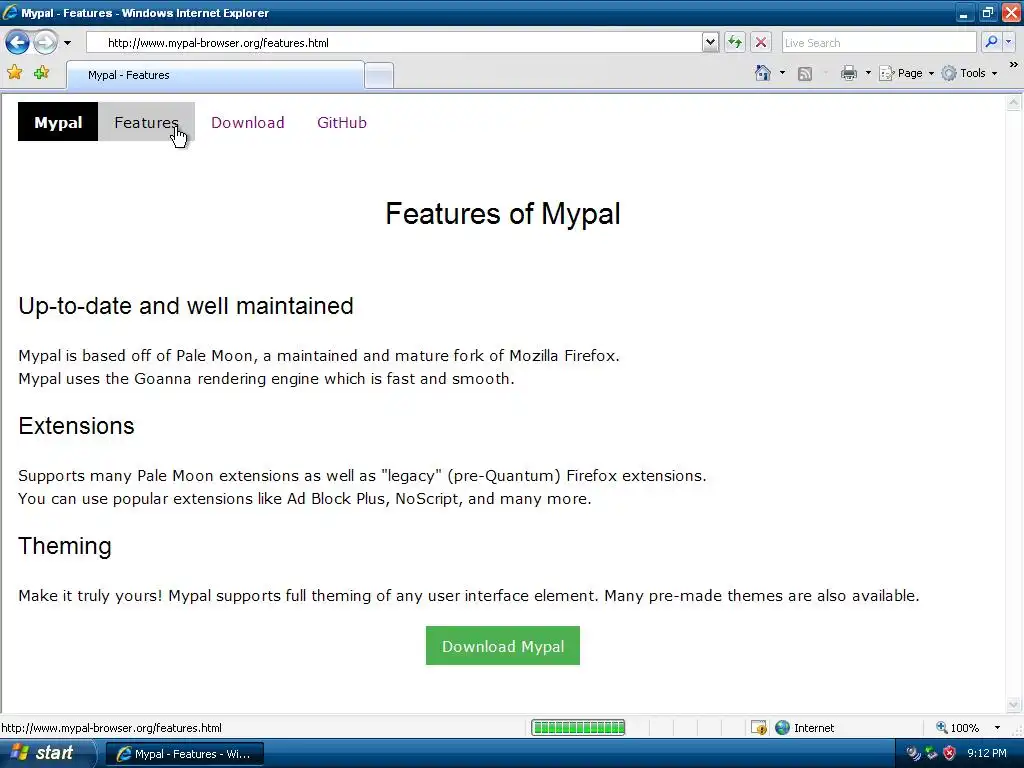Viewport: 1024px width, 768px height.
Task: Click the RSS feeds icon
Action: pos(805,74)
